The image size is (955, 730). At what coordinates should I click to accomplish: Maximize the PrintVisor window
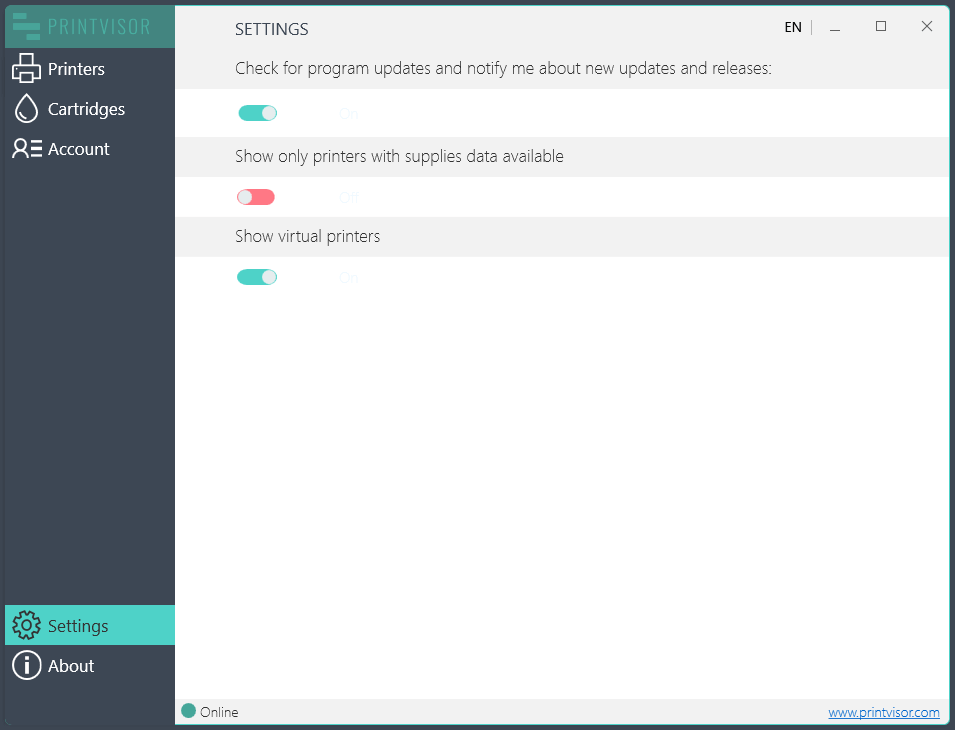pyautogui.click(x=881, y=27)
